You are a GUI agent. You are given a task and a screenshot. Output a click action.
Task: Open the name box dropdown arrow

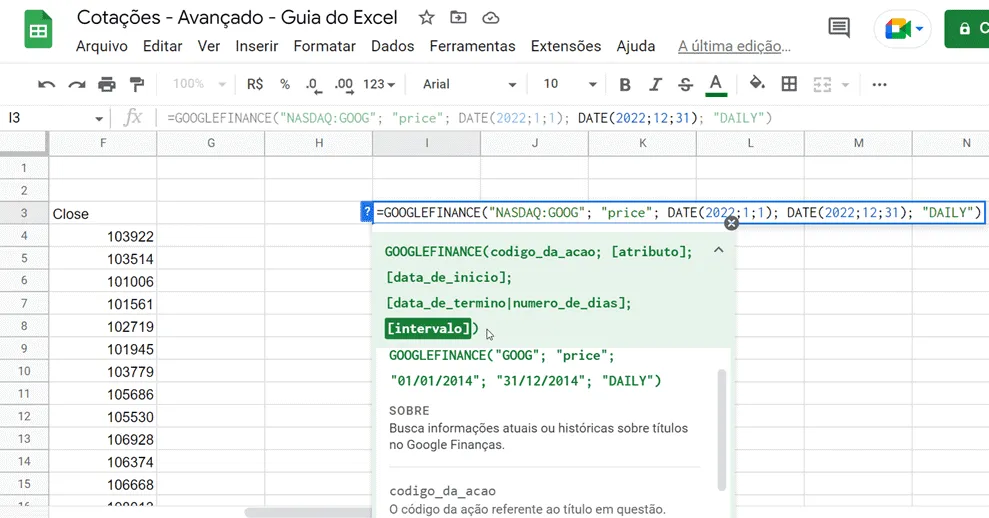point(98,119)
